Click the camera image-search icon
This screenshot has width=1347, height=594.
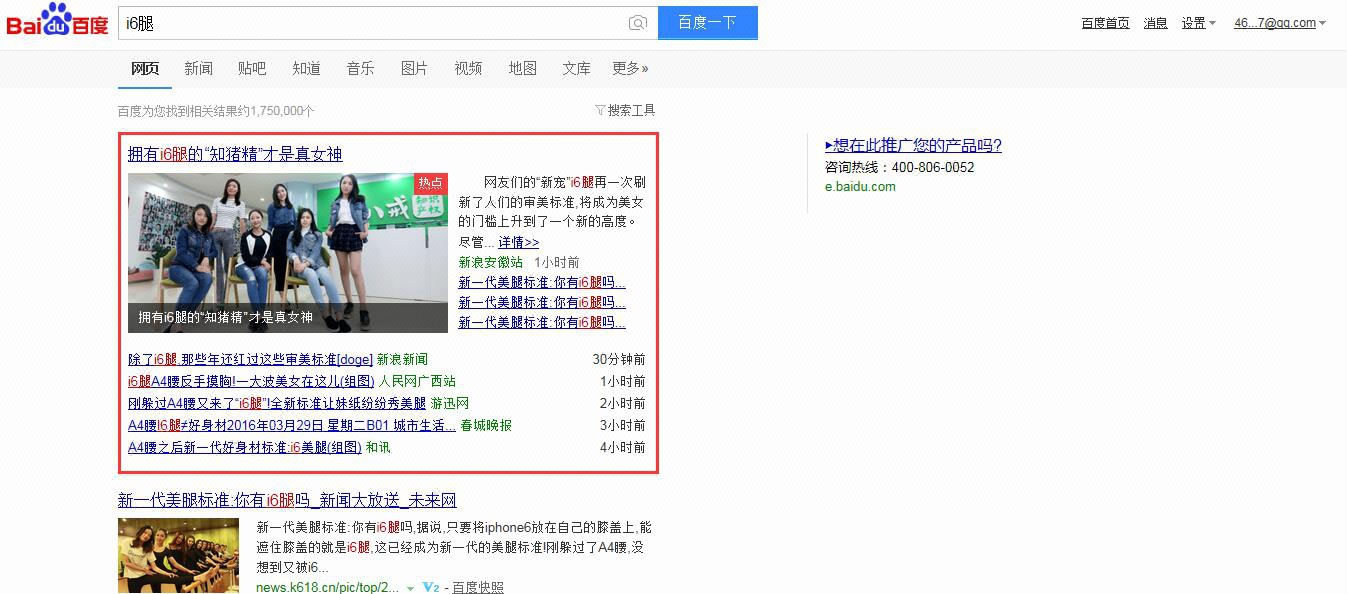tap(637, 23)
